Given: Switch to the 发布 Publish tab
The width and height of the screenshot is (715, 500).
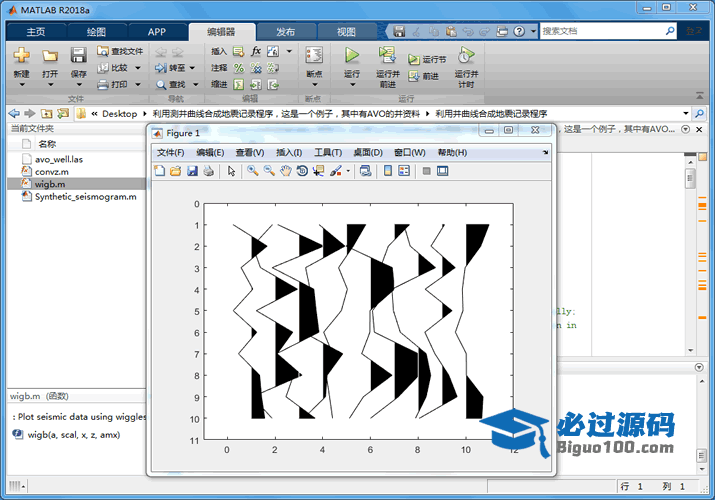Looking at the screenshot, I should pyautogui.click(x=285, y=31).
